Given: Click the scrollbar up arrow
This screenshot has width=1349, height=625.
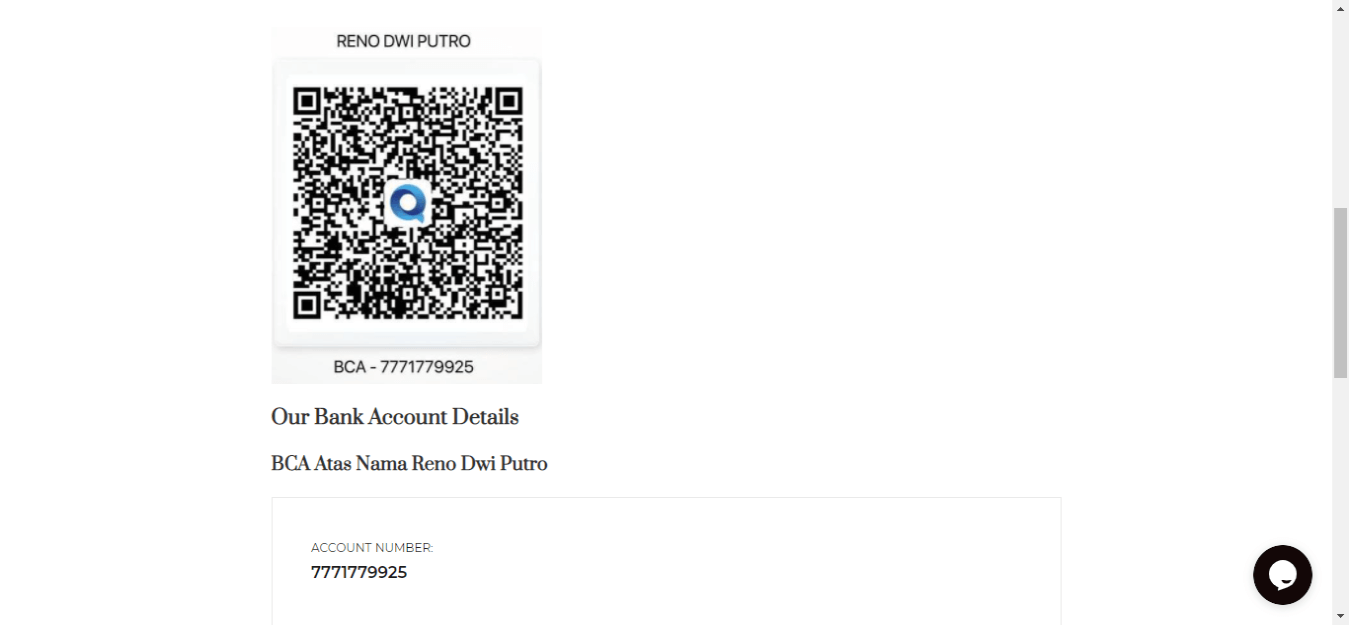Looking at the screenshot, I should (x=1340, y=8).
